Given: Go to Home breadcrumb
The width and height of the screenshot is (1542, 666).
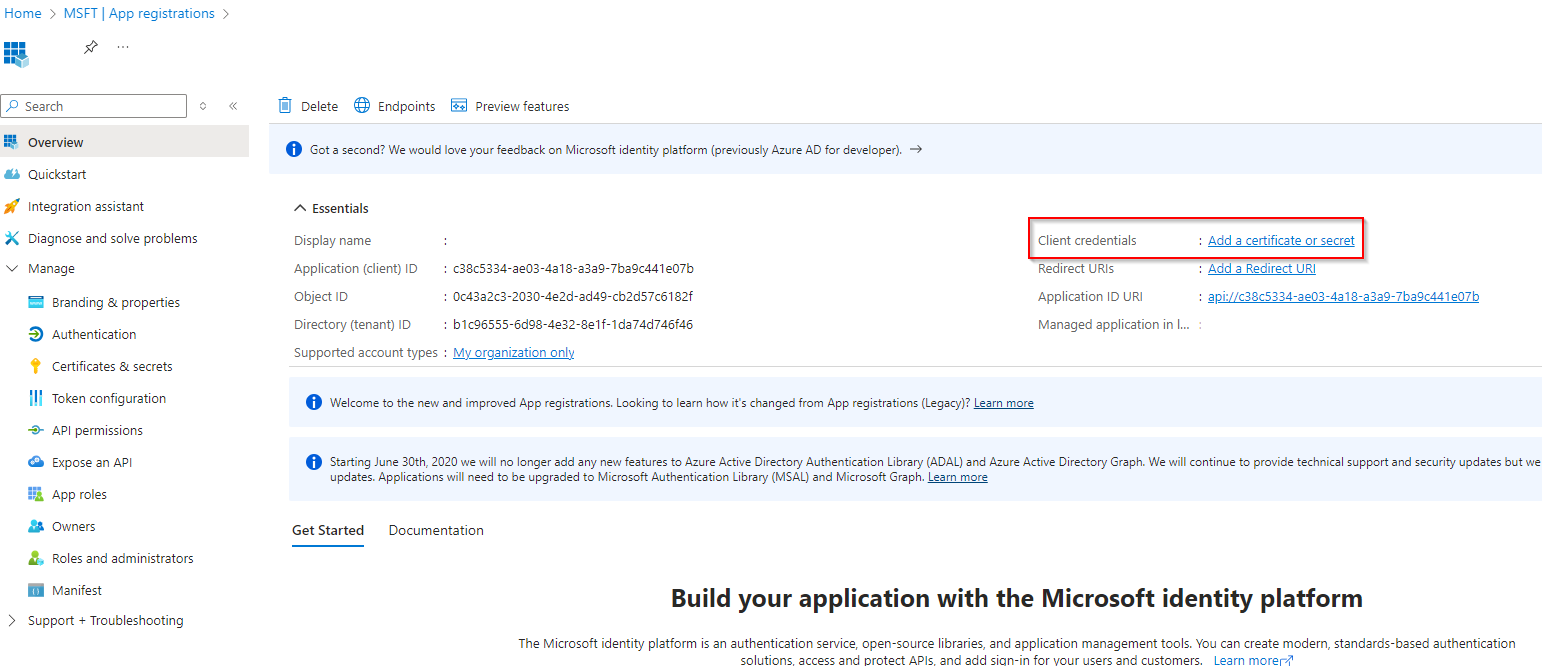Looking at the screenshot, I should pos(23,13).
